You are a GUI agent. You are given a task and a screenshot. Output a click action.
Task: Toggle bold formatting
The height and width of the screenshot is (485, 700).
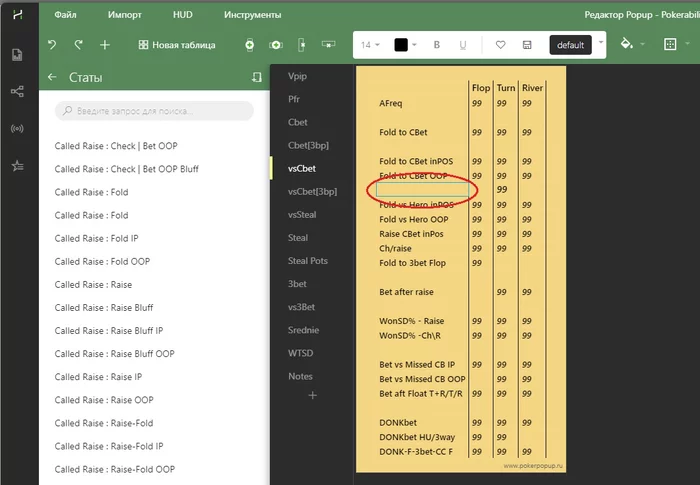pyautogui.click(x=437, y=45)
